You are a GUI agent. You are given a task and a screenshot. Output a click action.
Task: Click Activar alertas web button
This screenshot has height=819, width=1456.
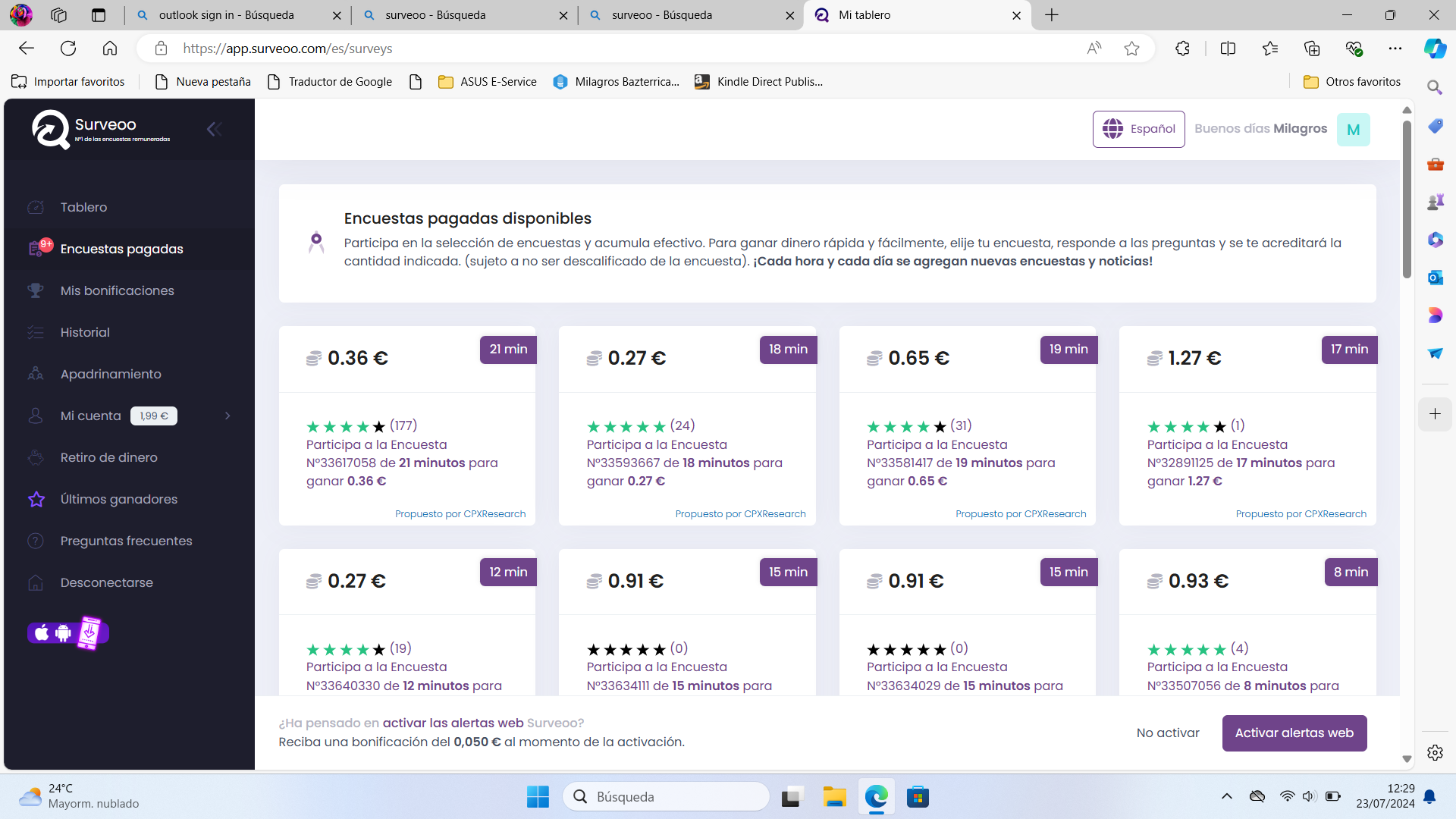tap(1294, 733)
